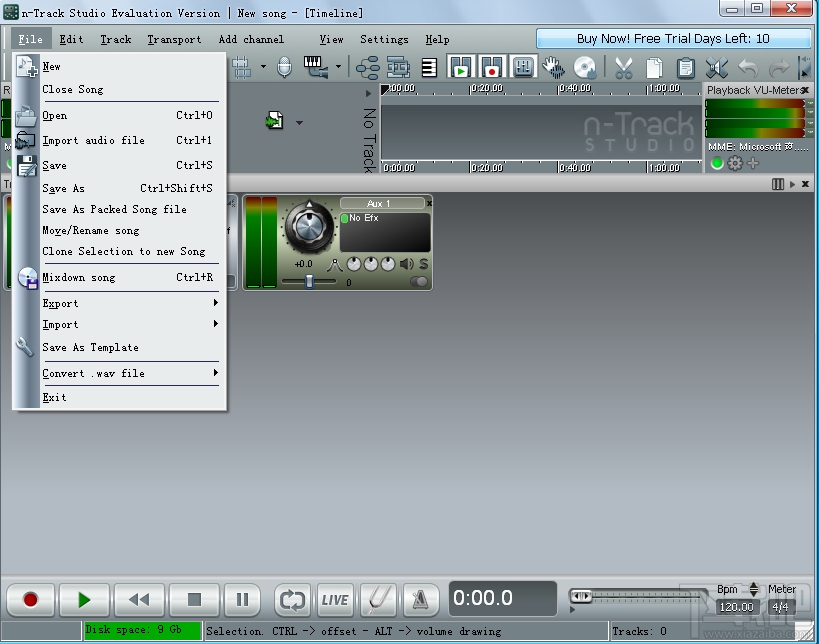Click the track layout toolbar icon
Viewport: 819px width, 644px height.
[398, 67]
